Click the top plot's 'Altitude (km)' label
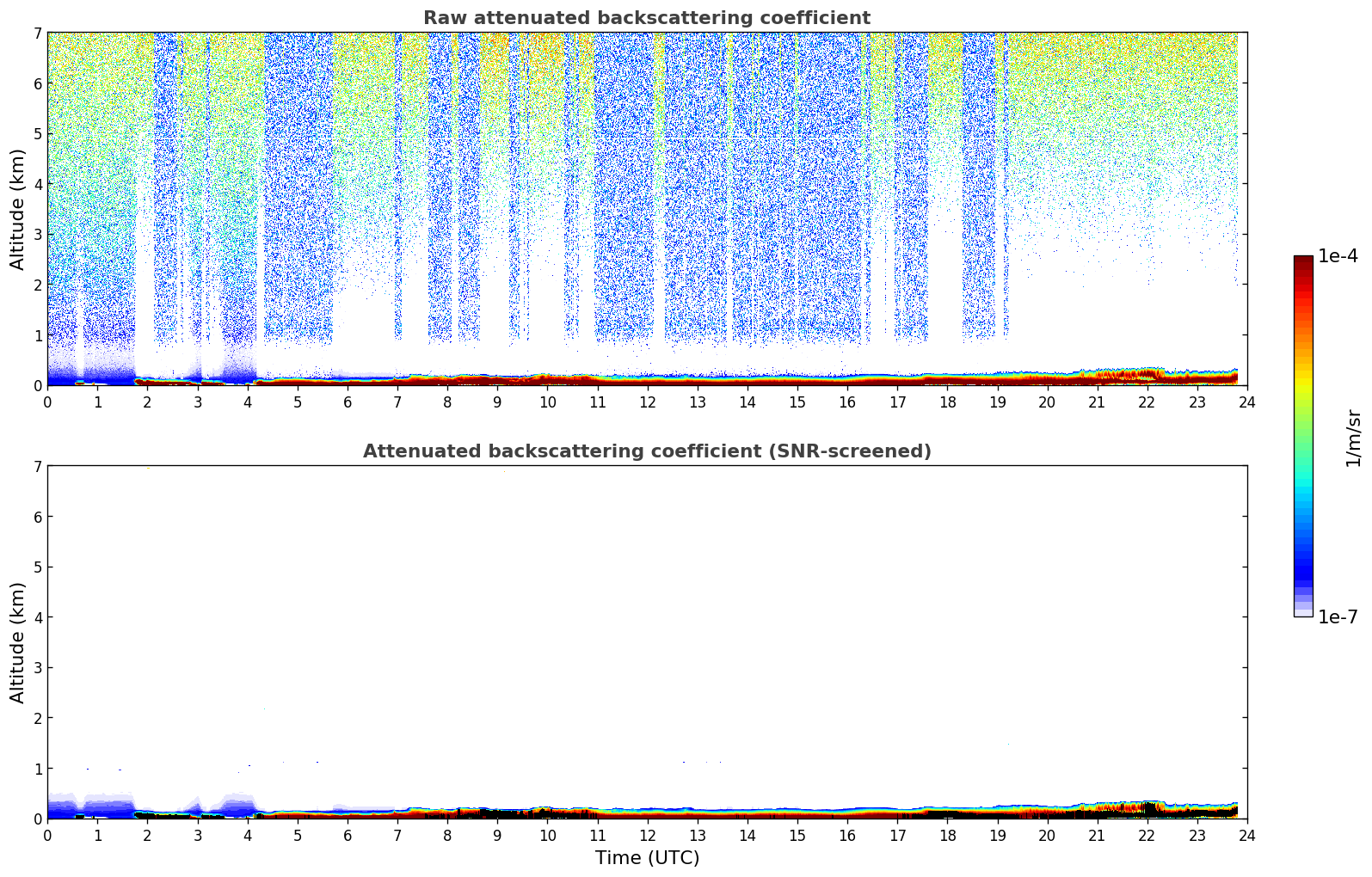This screenshot has height=877, width=1372. pyautogui.click(x=18, y=209)
